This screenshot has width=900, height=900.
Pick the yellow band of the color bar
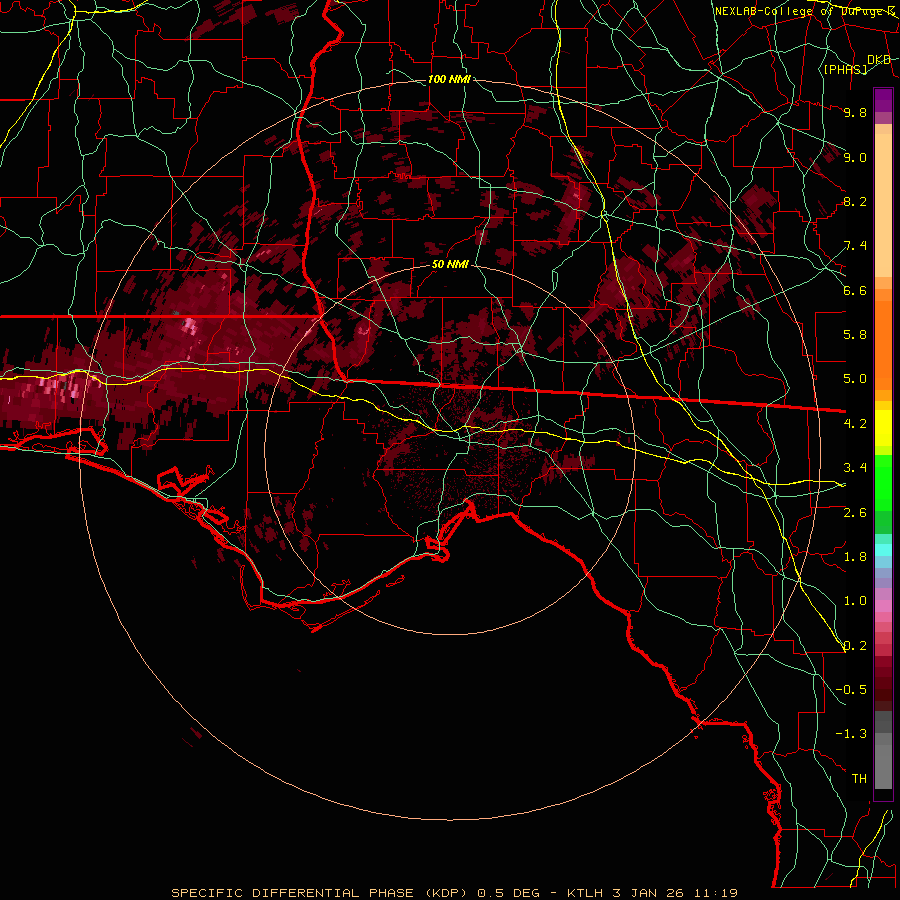pos(883,428)
